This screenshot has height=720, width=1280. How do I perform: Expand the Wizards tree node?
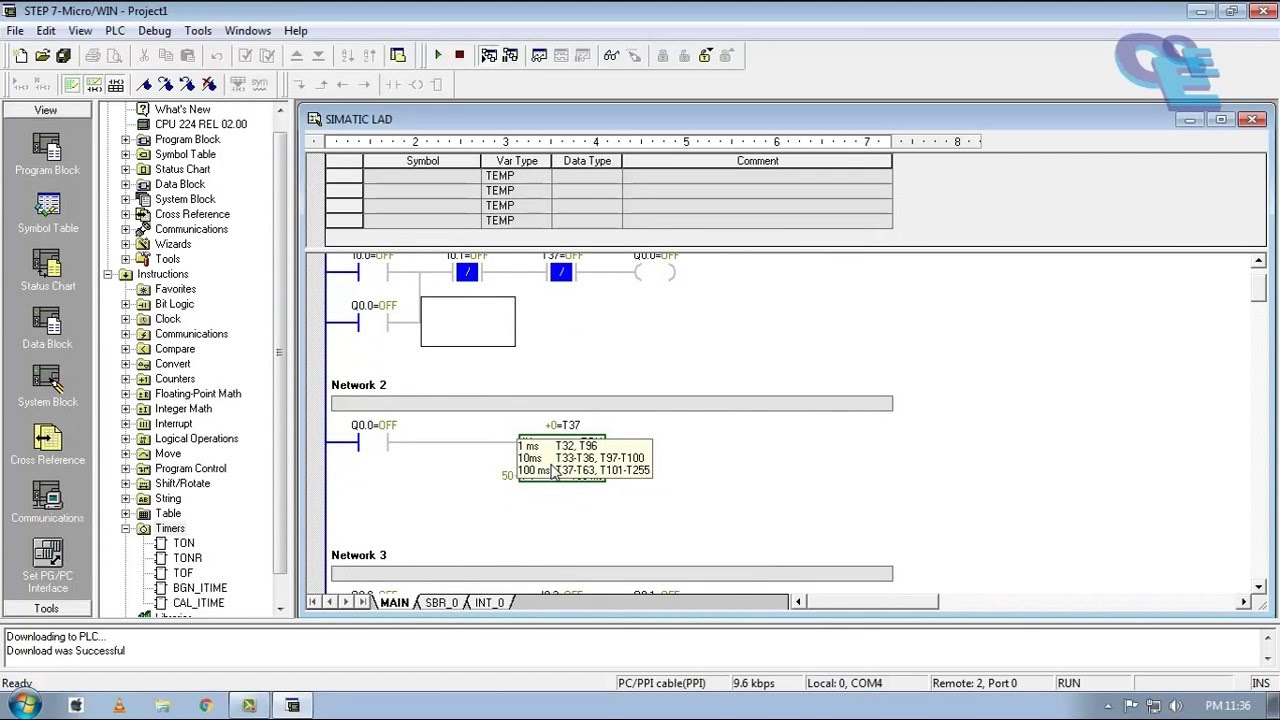[126, 244]
